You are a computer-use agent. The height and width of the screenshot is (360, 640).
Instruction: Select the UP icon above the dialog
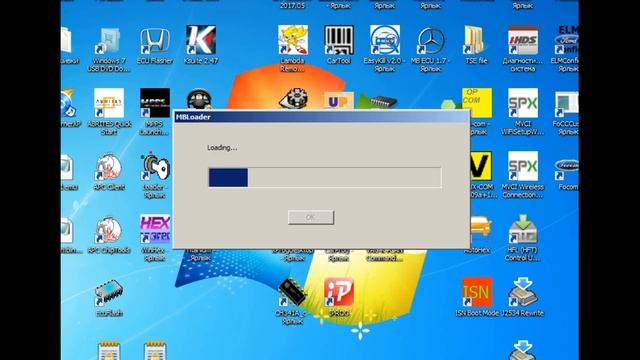(x=339, y=100)
